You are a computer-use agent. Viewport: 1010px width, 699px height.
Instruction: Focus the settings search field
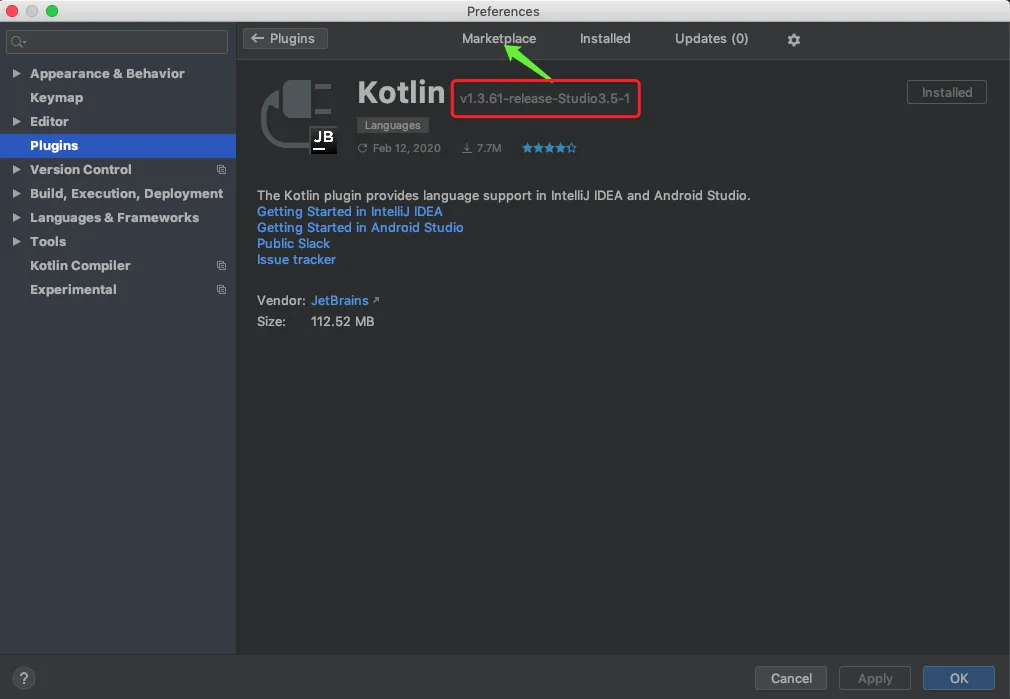coord(117,42)
